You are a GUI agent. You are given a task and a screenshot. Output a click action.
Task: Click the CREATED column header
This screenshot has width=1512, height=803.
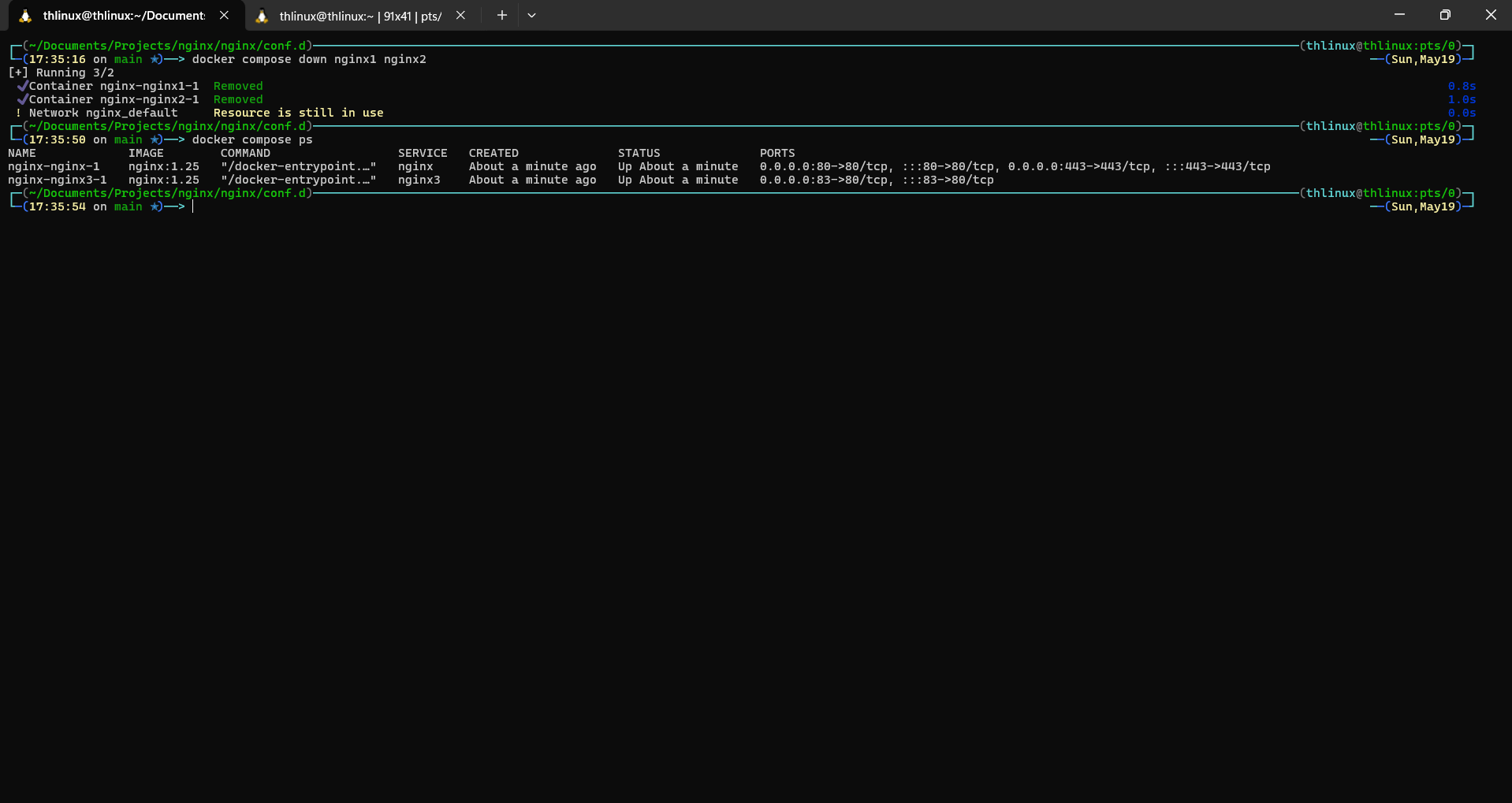click(x=493, y=153)
